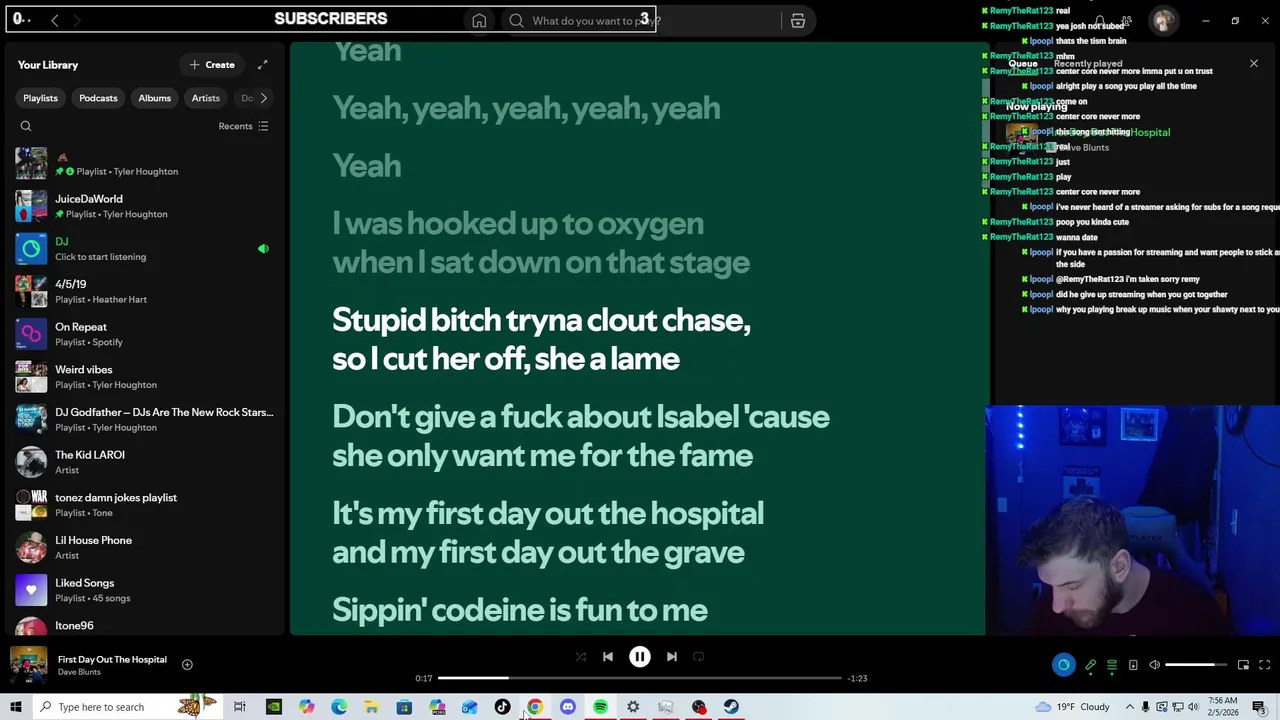Show hidden system tray icons
Viewport: 1280px width, 720px height.
pos(1129,707)
